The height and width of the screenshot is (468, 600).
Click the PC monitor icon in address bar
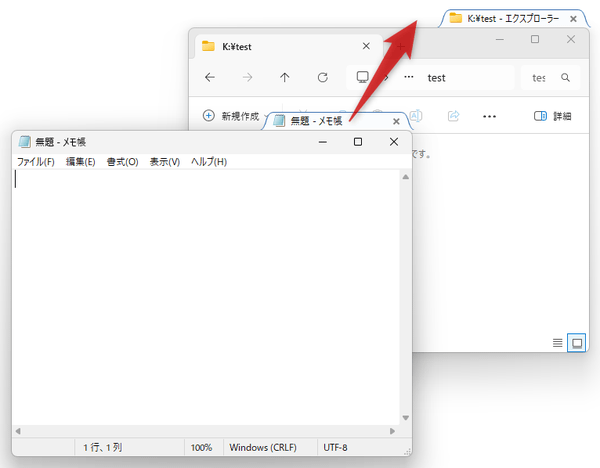363,78
